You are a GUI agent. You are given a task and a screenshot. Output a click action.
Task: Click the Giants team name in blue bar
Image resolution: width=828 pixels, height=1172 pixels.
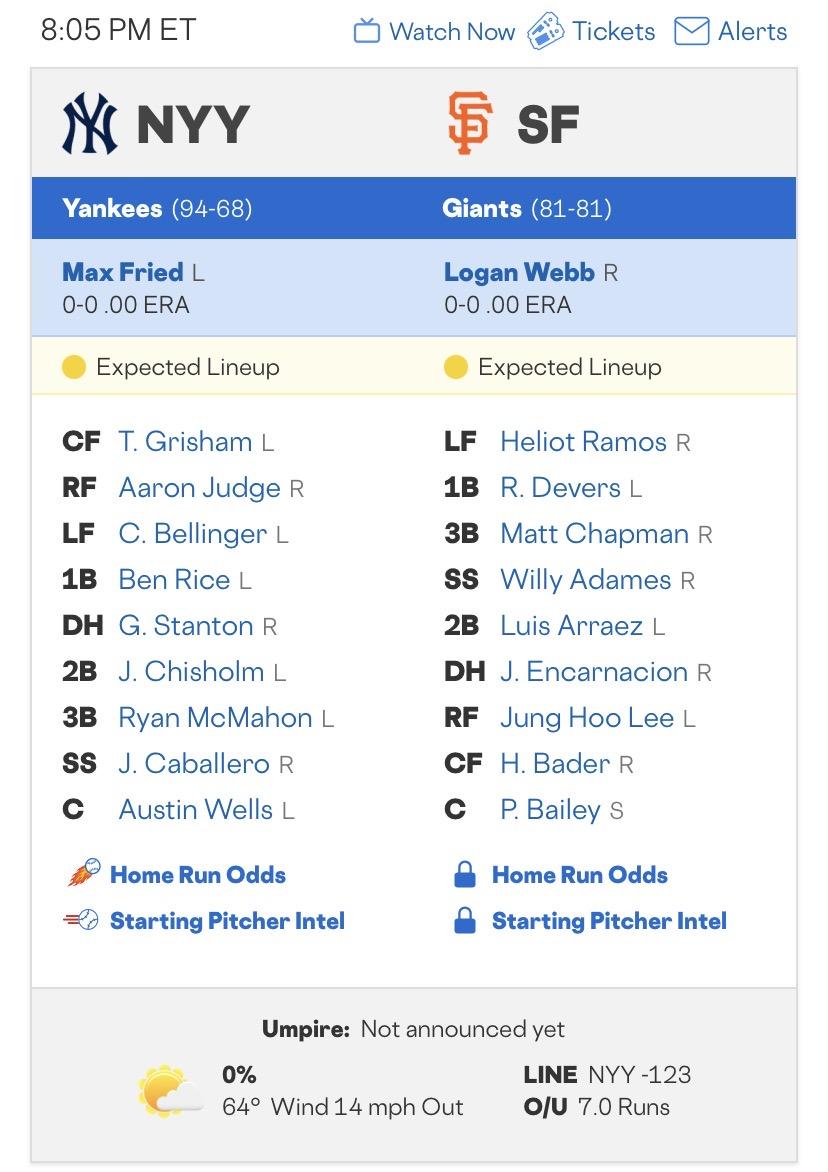coord(482,208)
